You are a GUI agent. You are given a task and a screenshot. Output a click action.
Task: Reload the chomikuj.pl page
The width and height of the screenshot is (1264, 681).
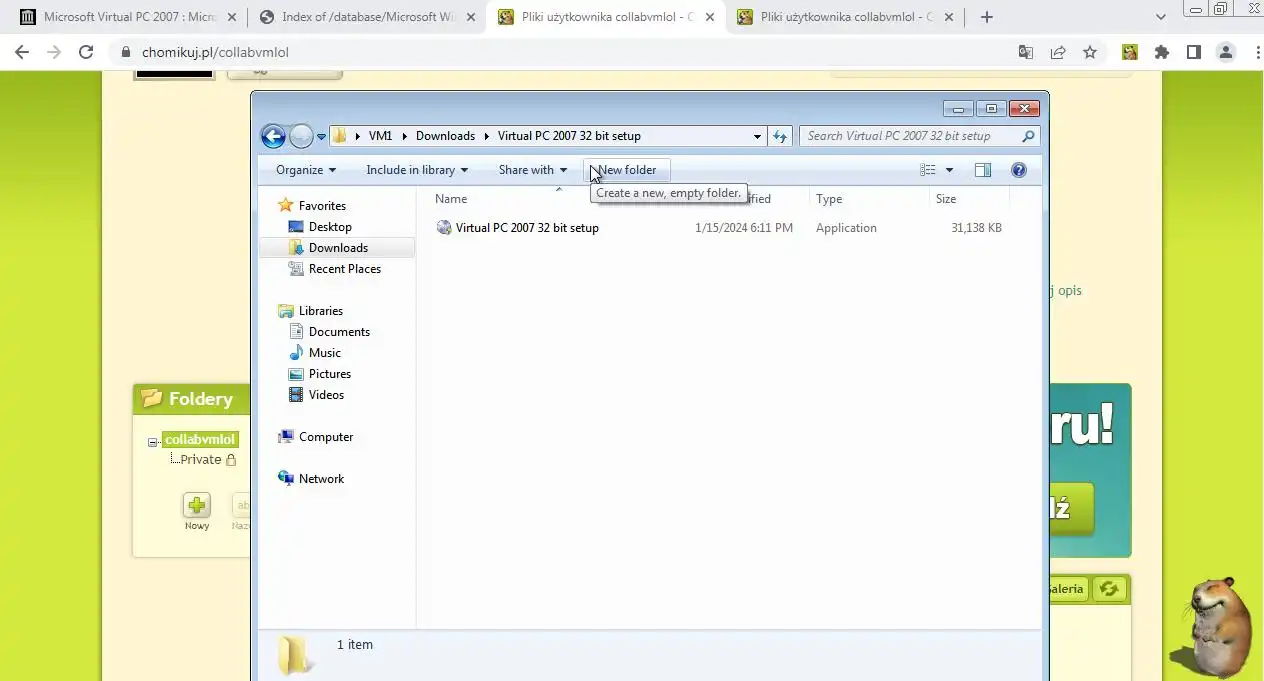(86, 52)
